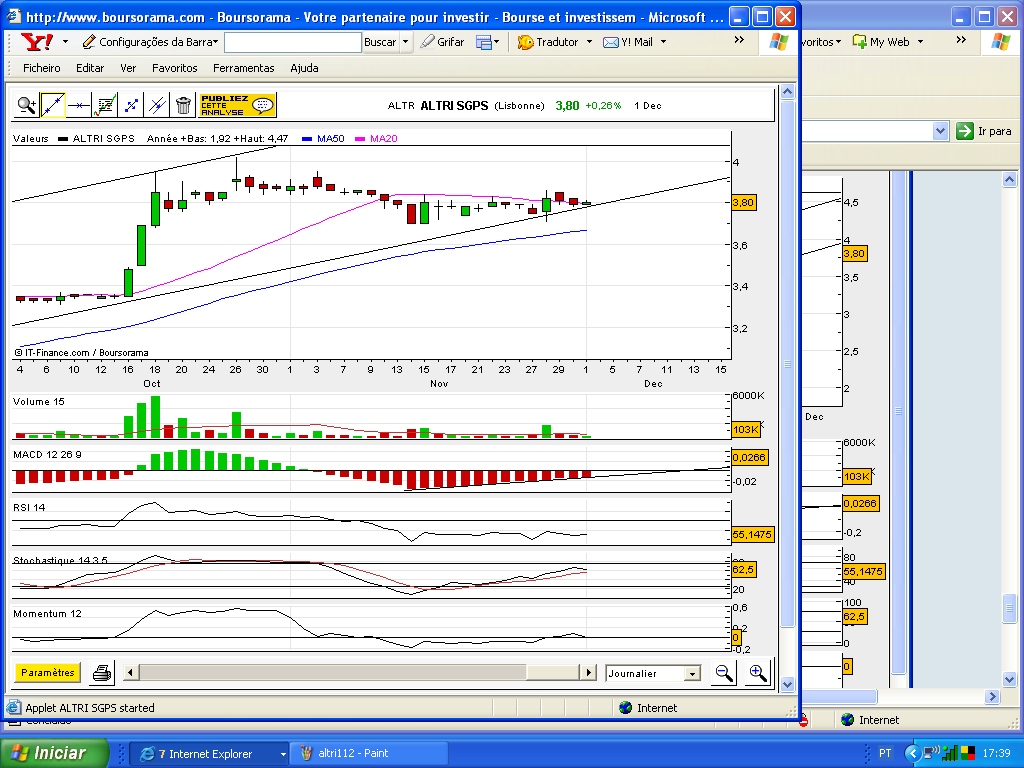This screenshot has height=768, width=1024.
Task: Click the blue MA50 color swatch
Action: 307,138
